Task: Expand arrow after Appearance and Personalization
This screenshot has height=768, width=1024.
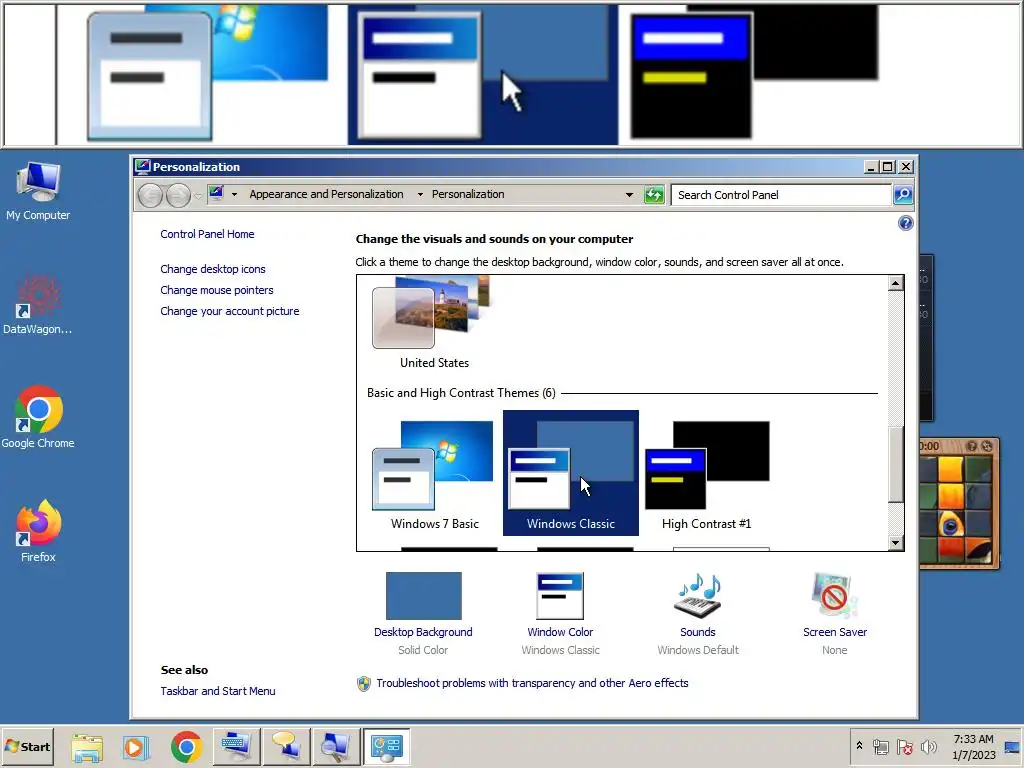Action: point(420,194)
